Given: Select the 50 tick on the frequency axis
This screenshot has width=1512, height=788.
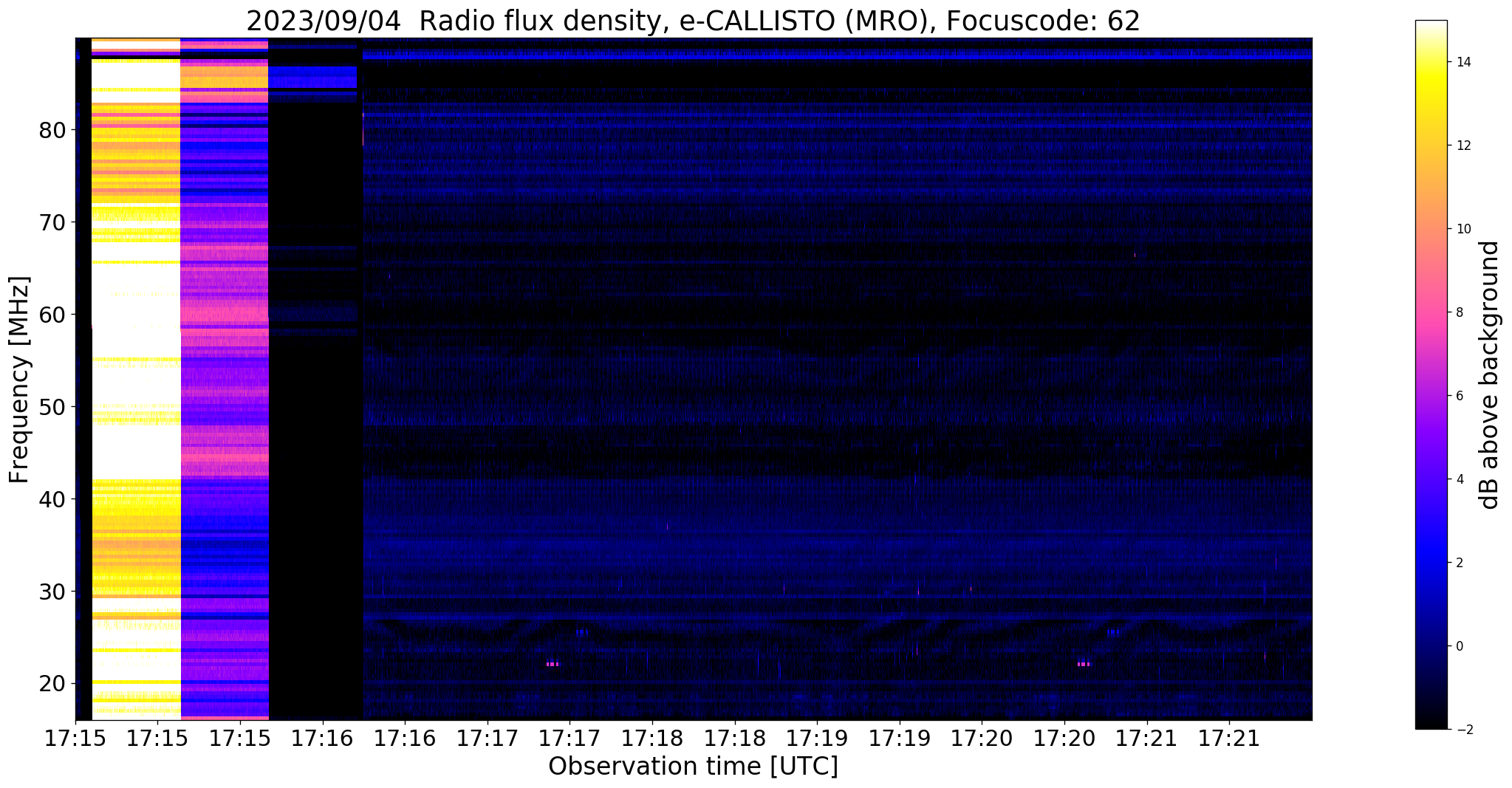Looking at the screenshot, I should (x=52, y=407).
